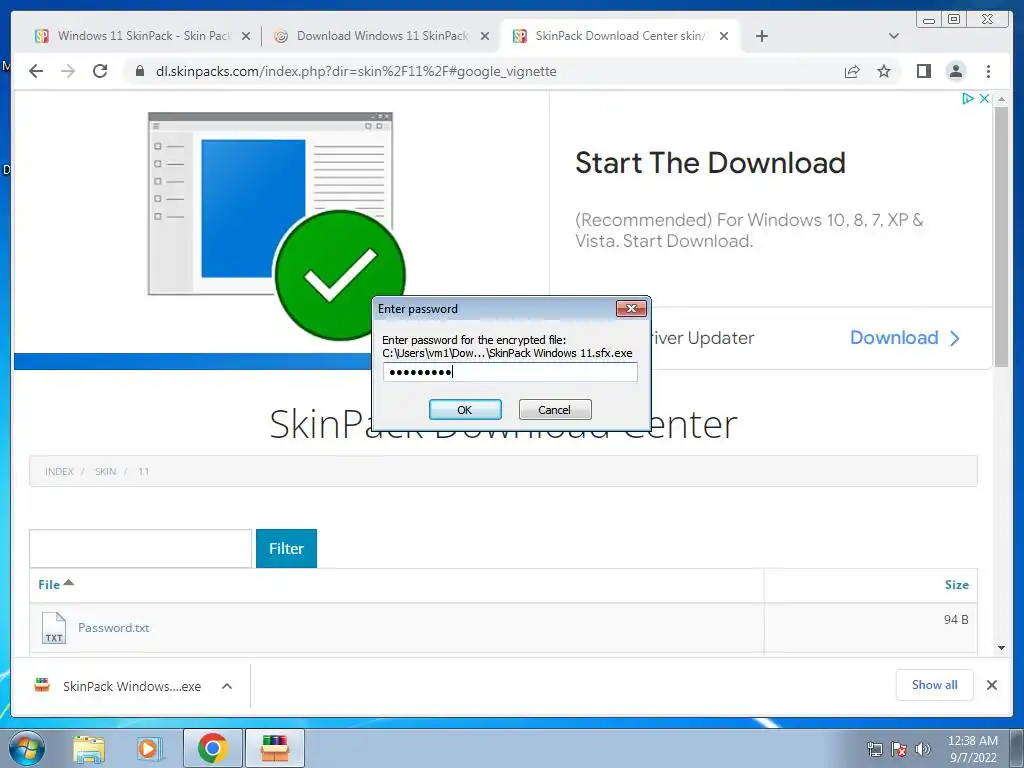Click the Chrome taskbar icon
The image size is (1024, 768).
point(212,748)
